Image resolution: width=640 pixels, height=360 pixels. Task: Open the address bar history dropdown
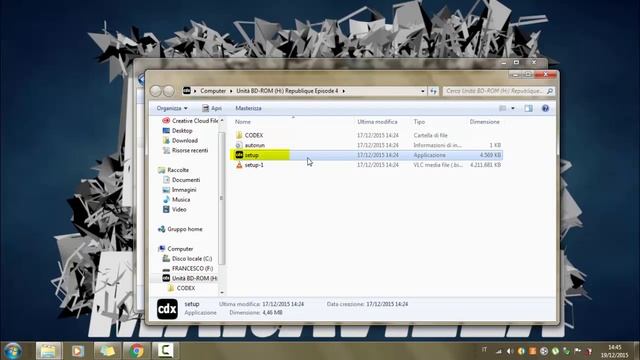point(422,91)
